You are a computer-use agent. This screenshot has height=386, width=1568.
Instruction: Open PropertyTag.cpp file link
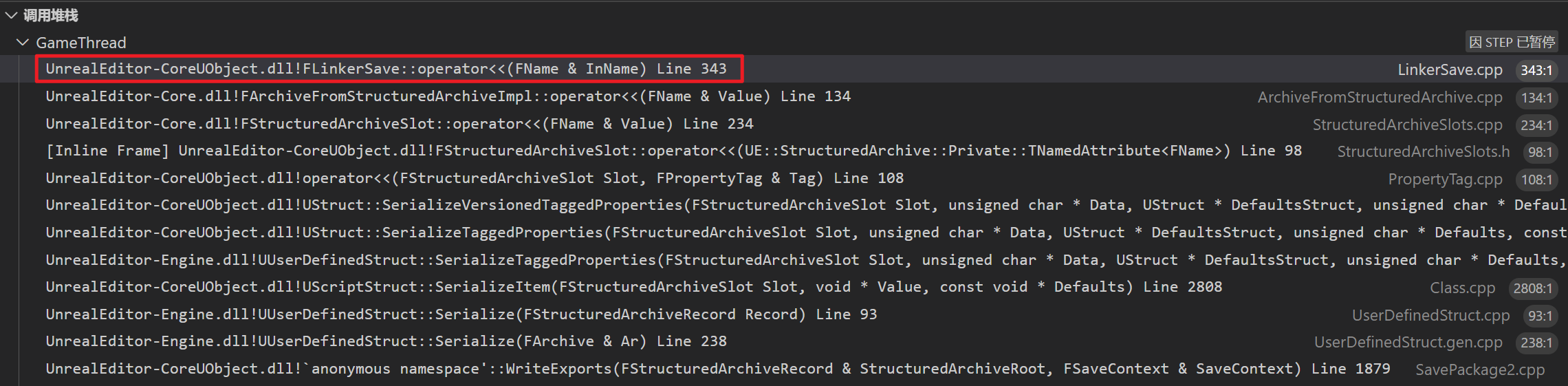1444,180
